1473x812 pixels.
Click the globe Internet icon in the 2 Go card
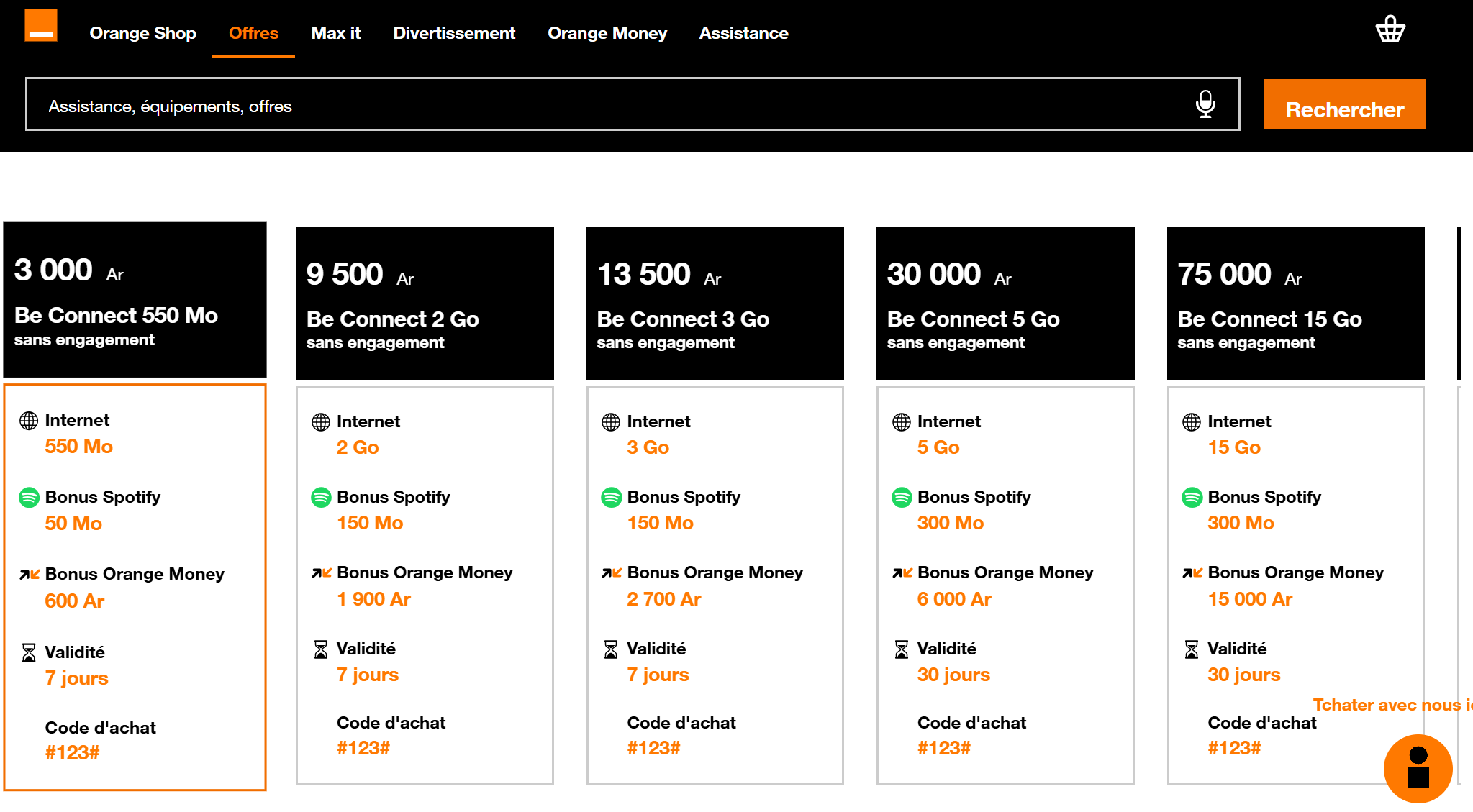click(321, 422)
